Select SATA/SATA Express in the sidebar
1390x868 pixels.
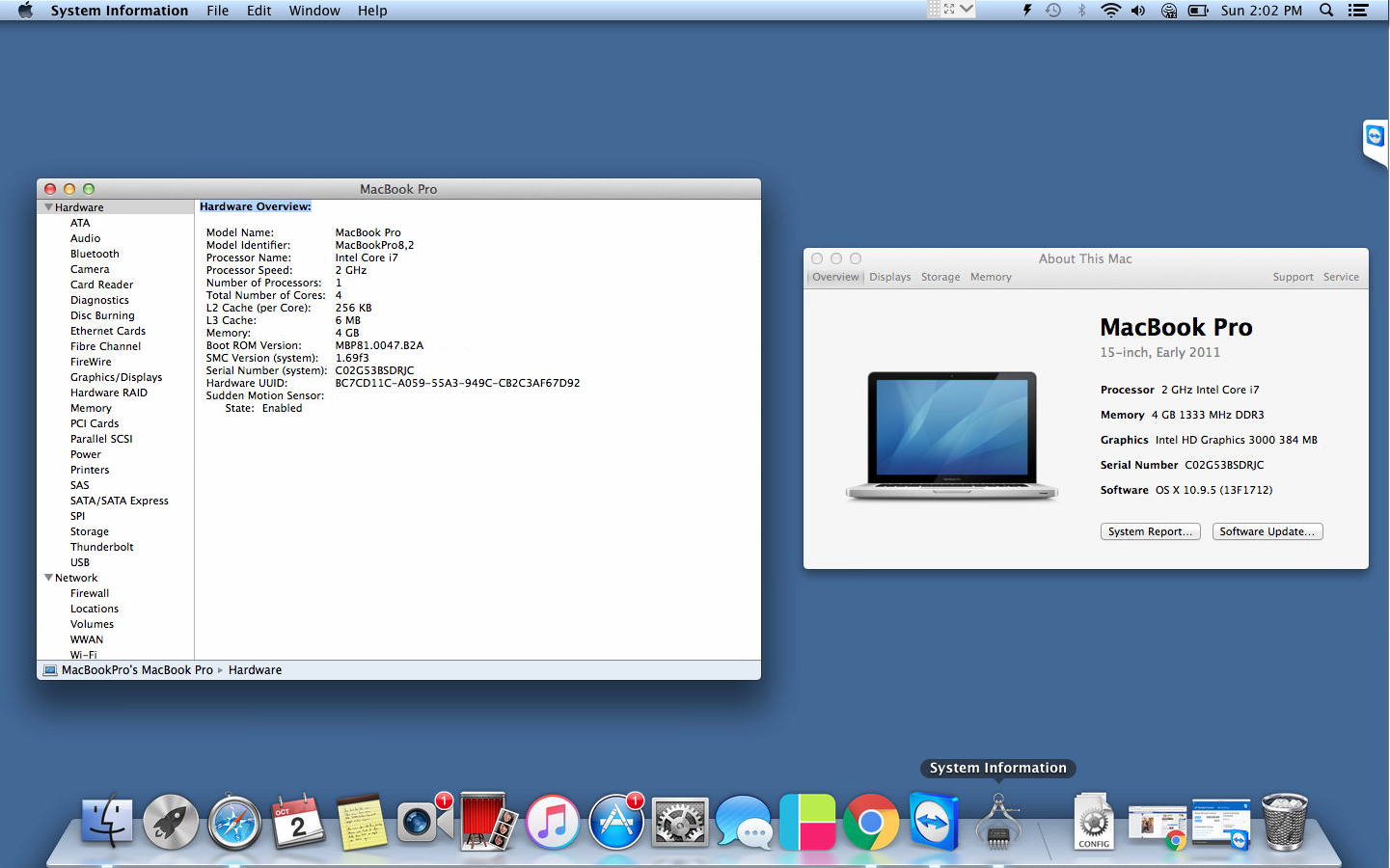[119, 501]
